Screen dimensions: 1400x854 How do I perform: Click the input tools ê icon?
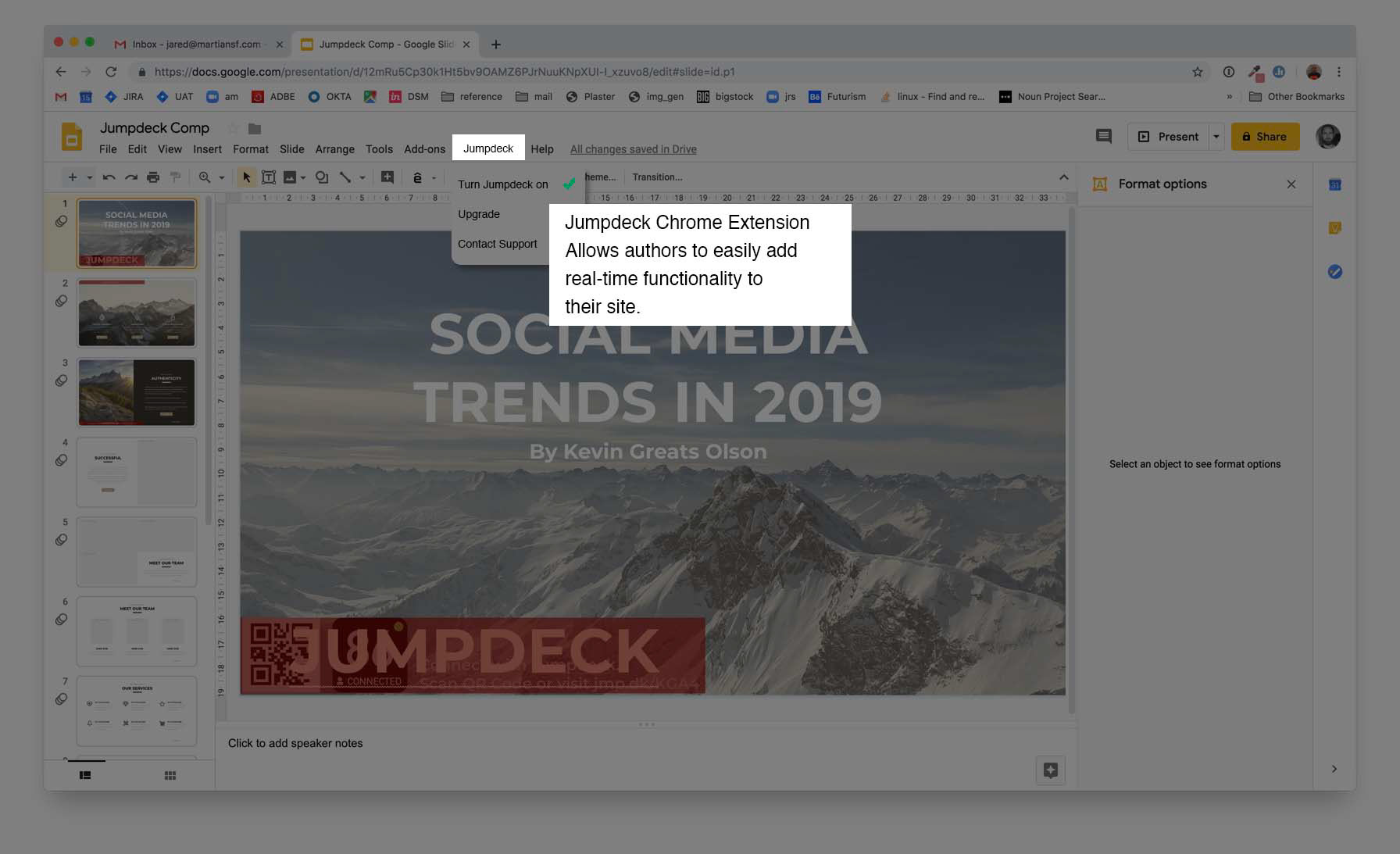417,177
